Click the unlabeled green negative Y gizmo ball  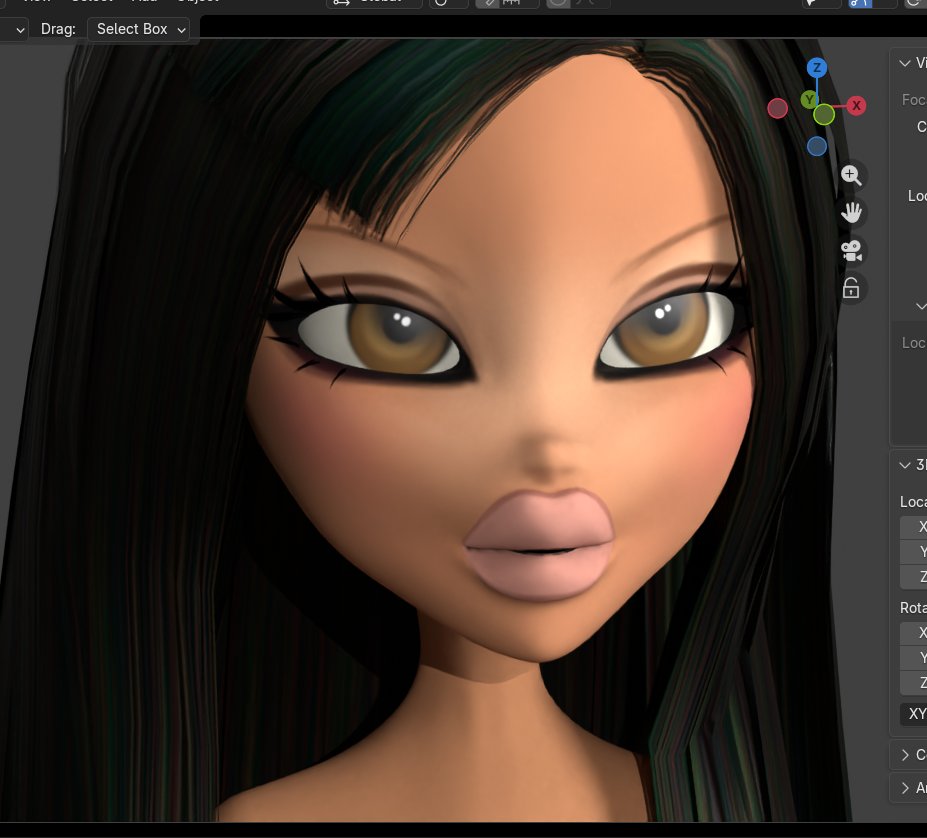(824, 114)
